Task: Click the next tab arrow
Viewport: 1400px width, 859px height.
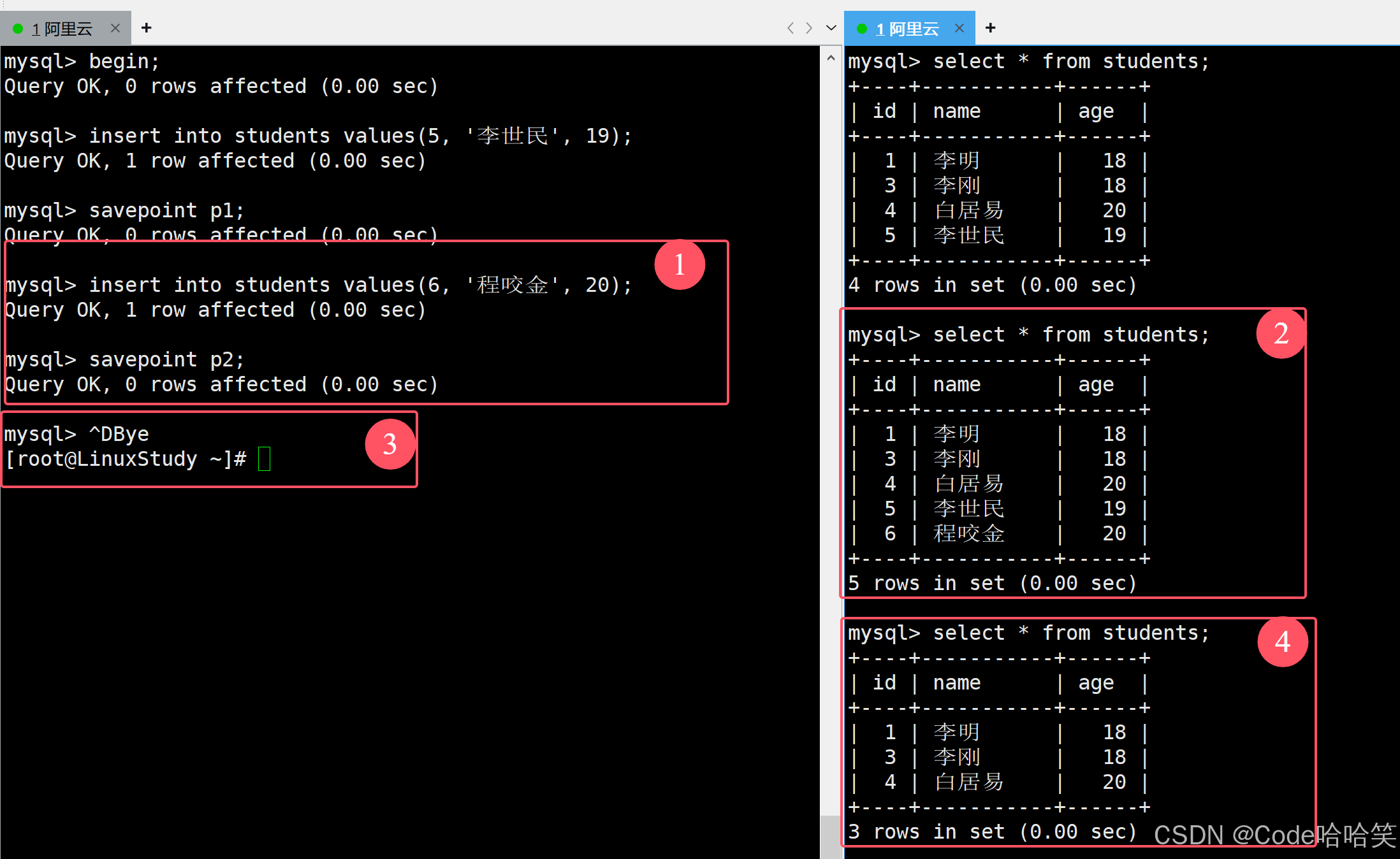Action: pyautogui.click(x=809, y=28)
